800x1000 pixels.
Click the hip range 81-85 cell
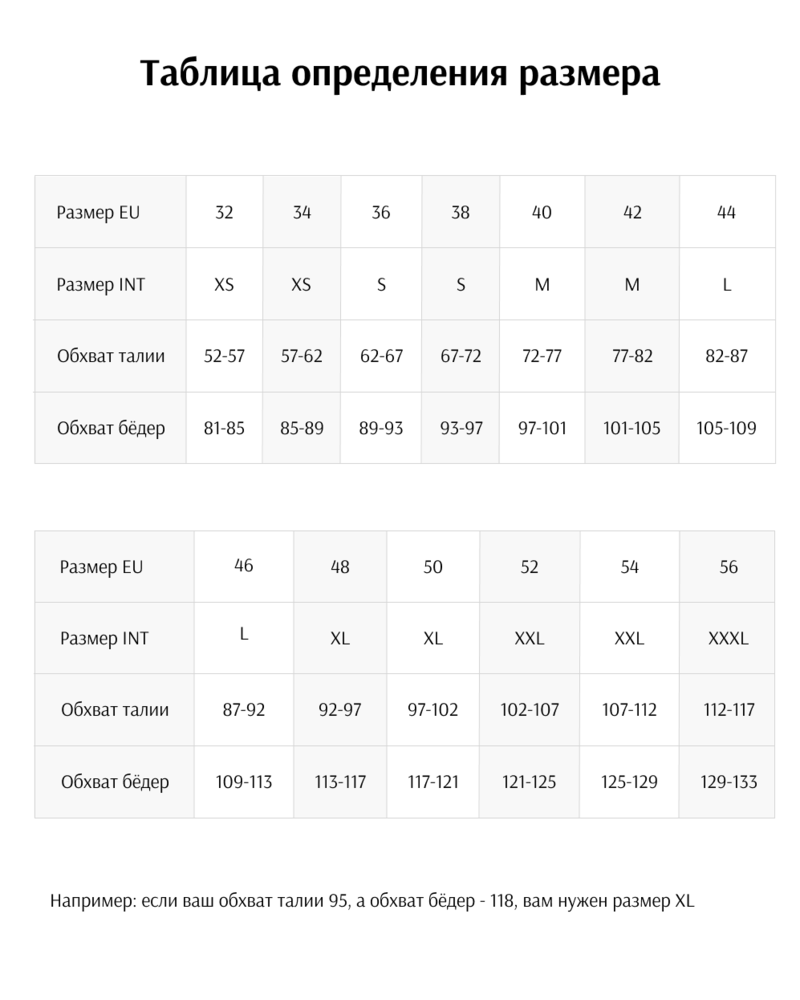click(x=224, y=428)
